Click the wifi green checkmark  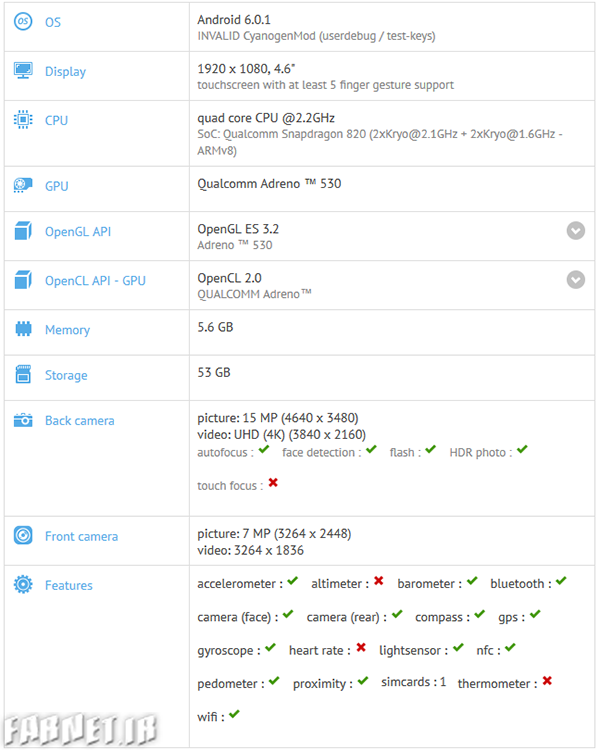point(234,715)
